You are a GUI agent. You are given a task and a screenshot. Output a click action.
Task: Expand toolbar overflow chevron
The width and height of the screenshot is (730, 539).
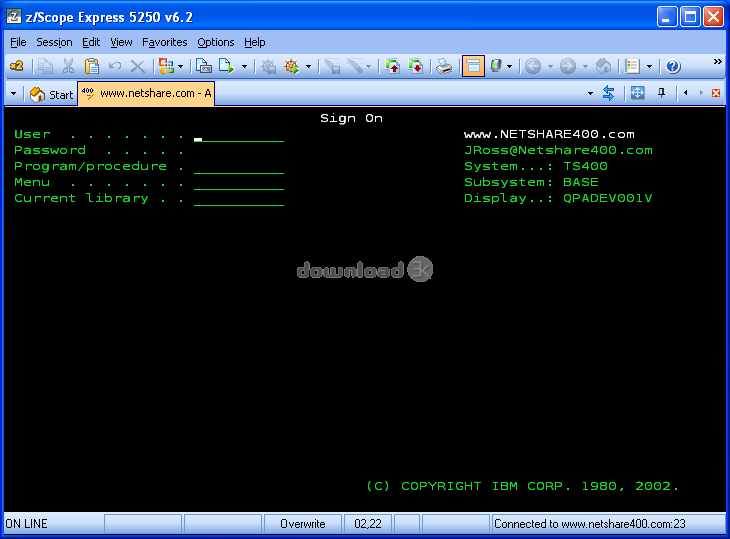717,61
